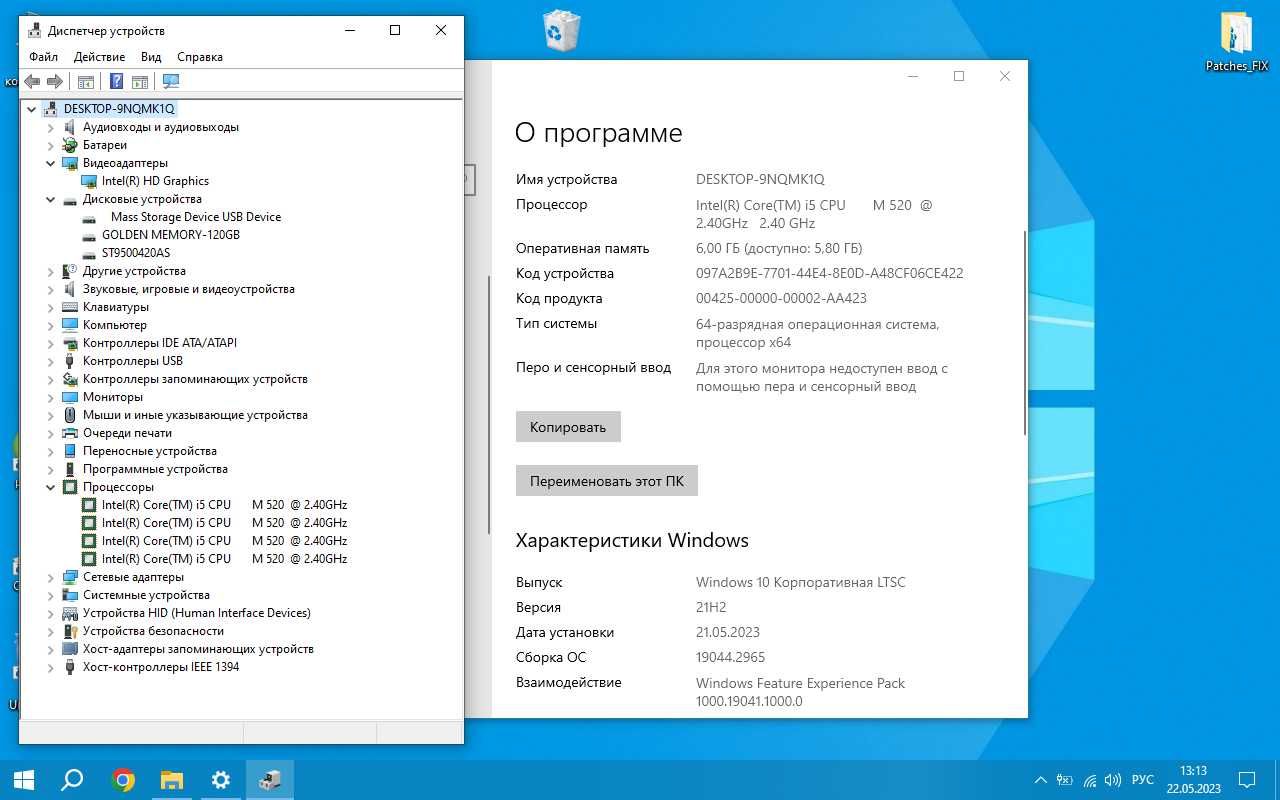Select Устройства безопасности tree item
Viewport: 1280px width, 800px height.
[x=153, y=631]
